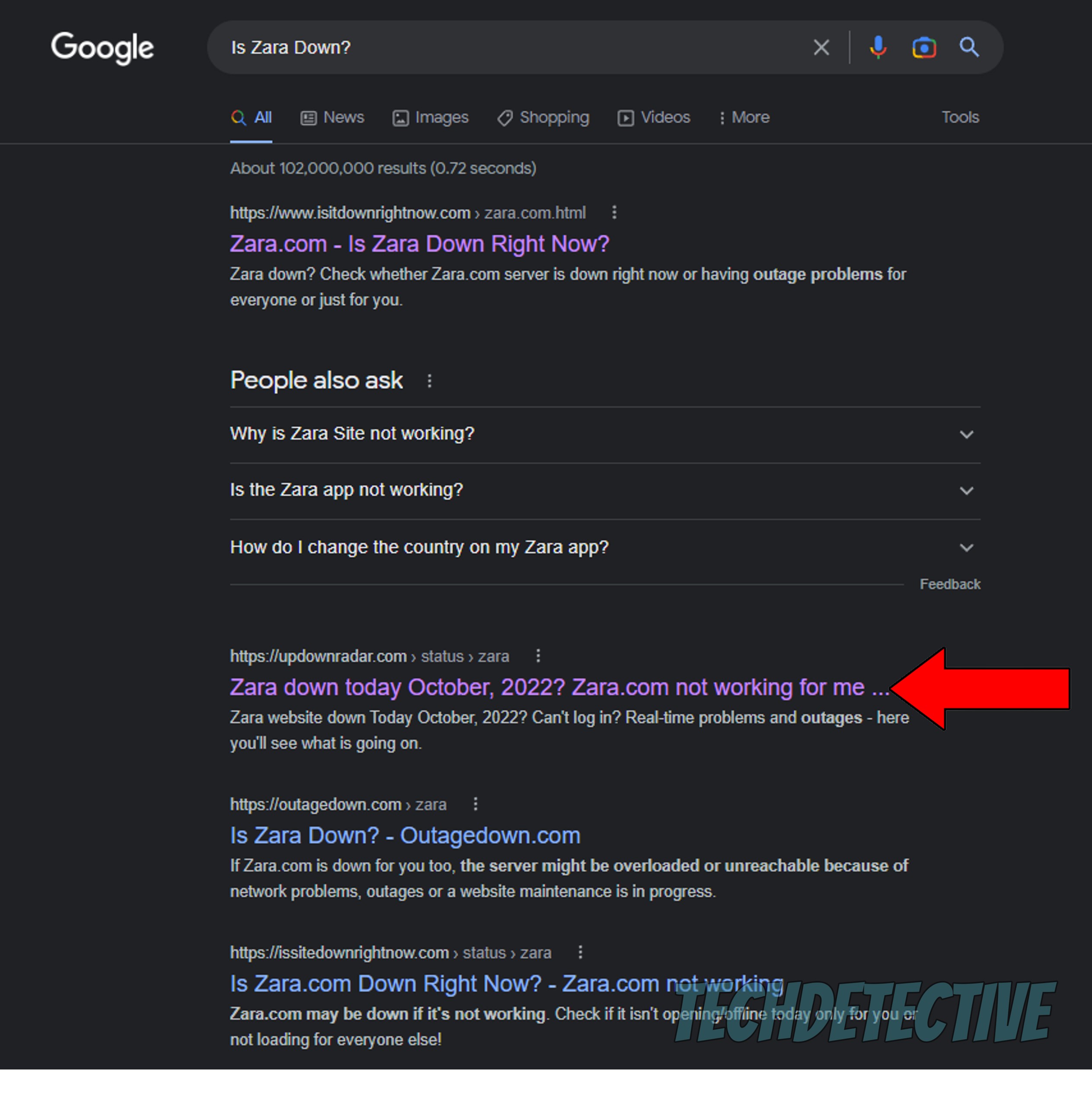
Task: Expand "Is the Zara app not working?"
Action: pos(604,490)
